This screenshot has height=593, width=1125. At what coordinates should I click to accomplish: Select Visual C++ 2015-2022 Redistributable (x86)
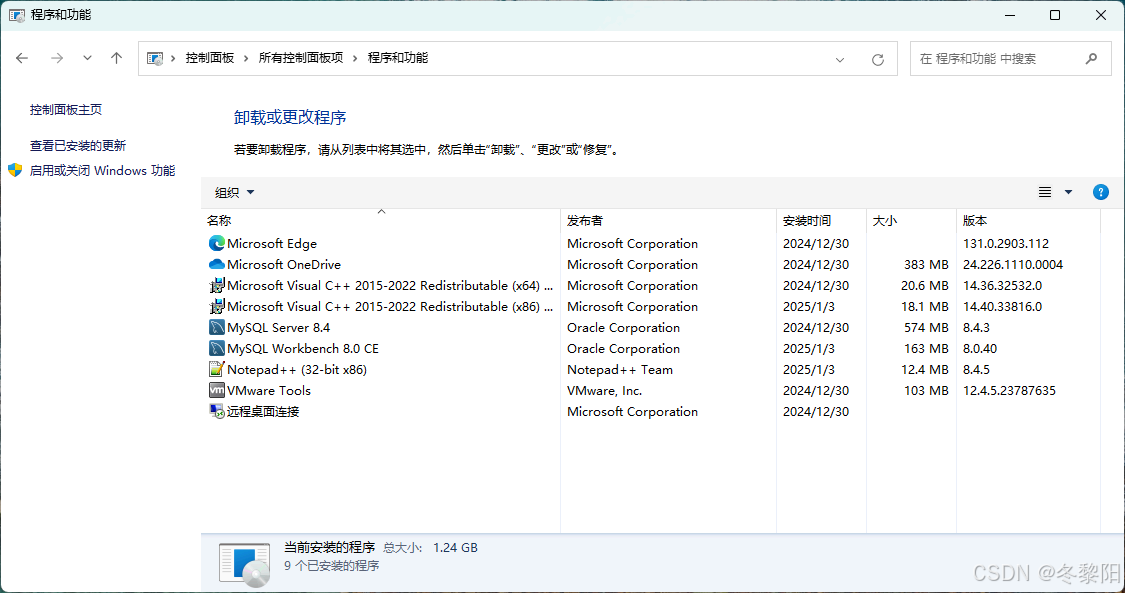390,306
